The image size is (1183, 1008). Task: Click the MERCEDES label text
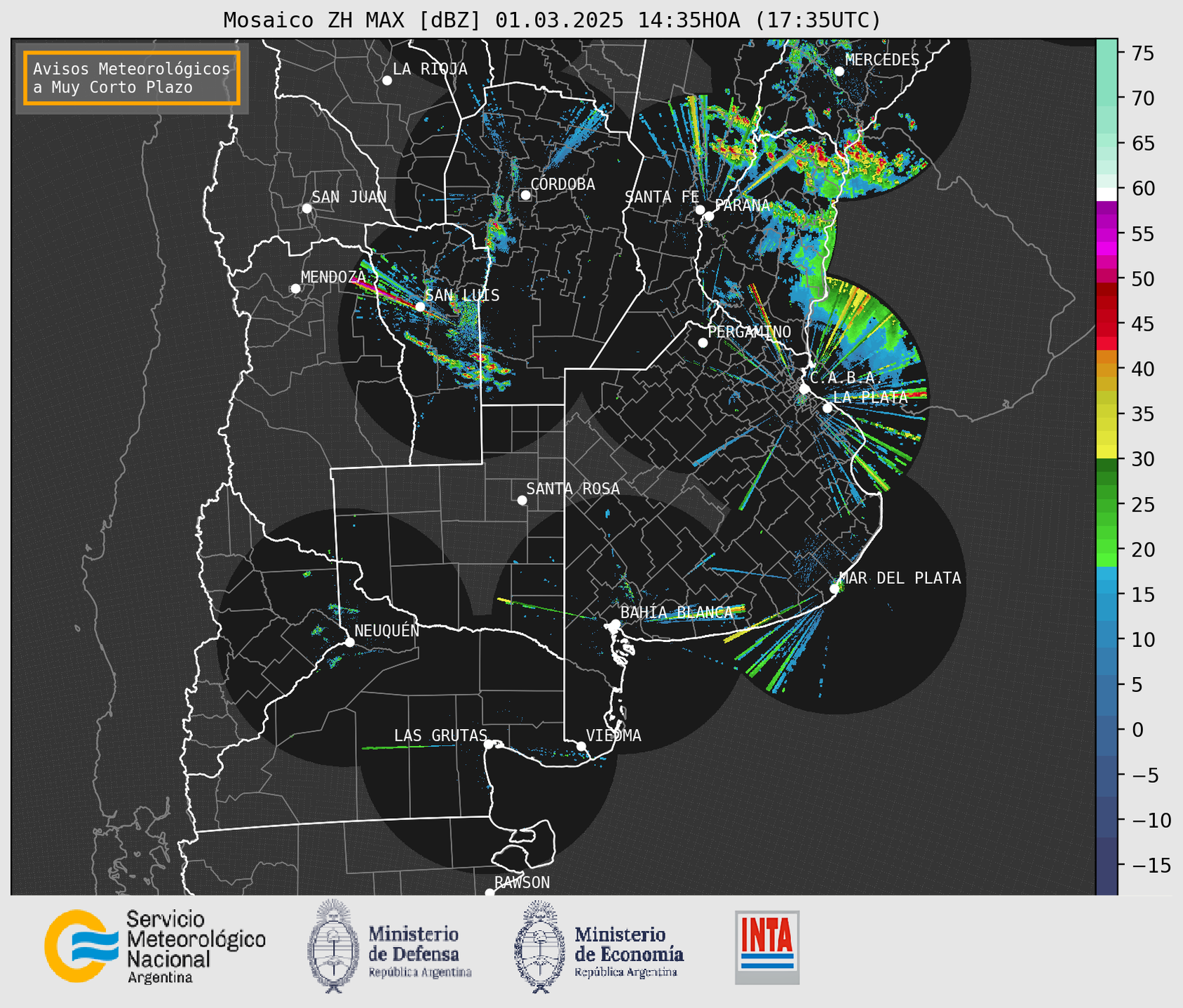pyautogui.click(x=882, y=60)
